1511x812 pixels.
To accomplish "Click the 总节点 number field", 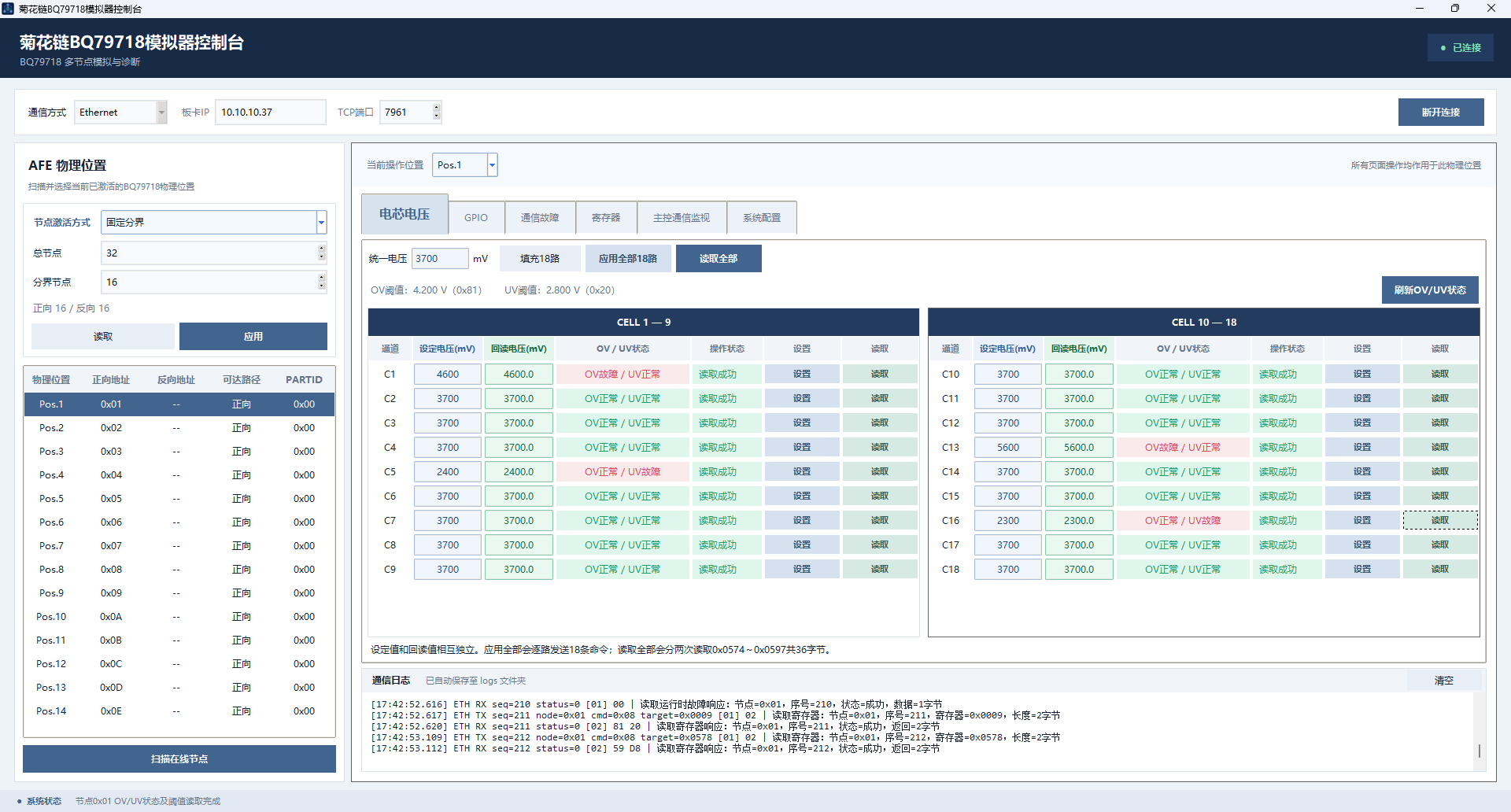I will (x=209, y=253).
